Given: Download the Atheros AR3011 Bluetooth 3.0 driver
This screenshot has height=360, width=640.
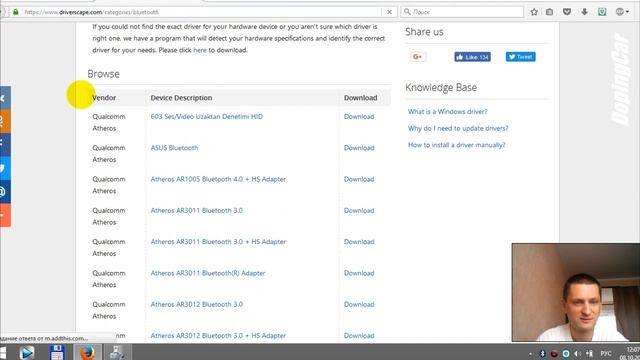Looking at the screenshot, I should 359,211.
